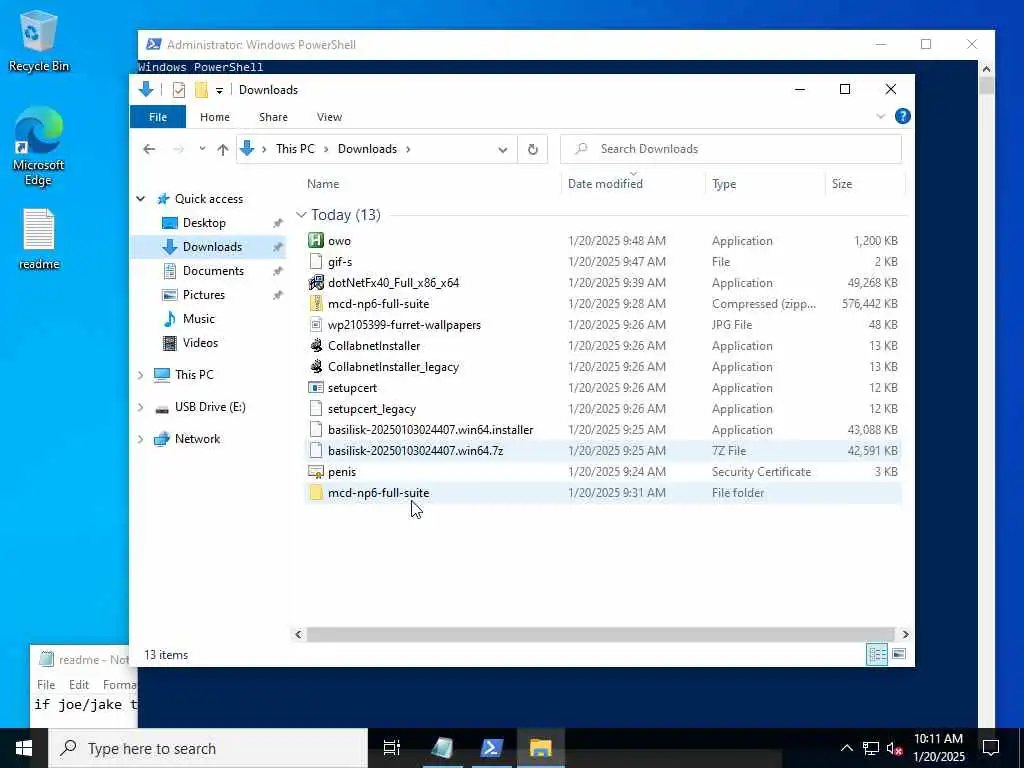This screenshot has width=1024, height=768.
Task: Select dotNetFx40_Full_x86_x64 installer icon
Action: coord(316,283)
